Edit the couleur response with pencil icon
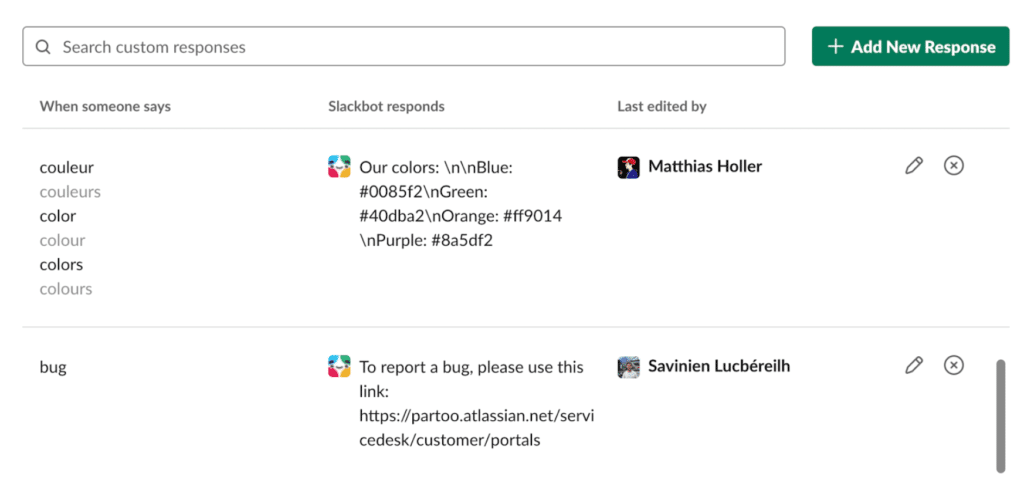Image resolution: width=1024 pixels, height=500 pixels. tap(914, 166)
